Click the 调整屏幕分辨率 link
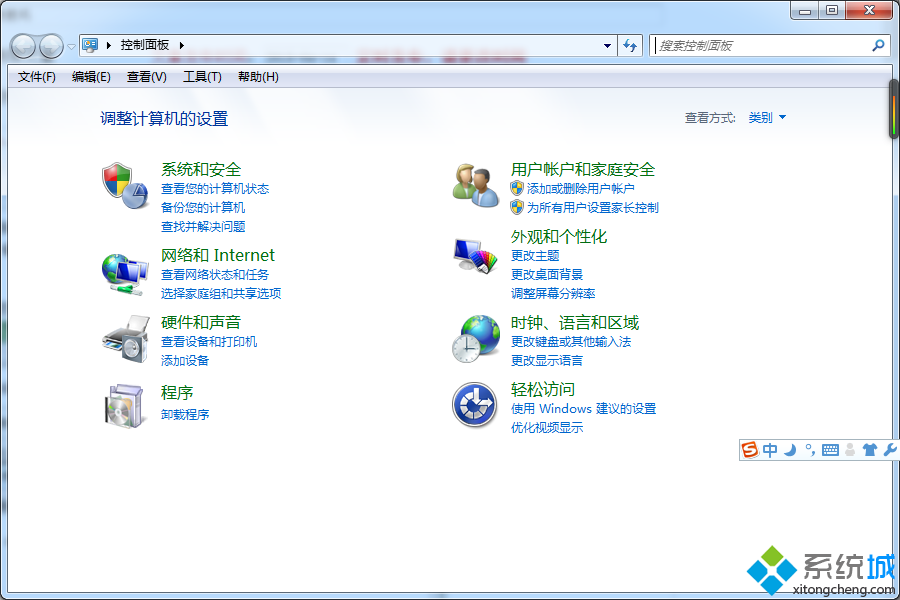The height and width of the screenshot is (600, 900). pyautogui.click(x=553, y=294)
